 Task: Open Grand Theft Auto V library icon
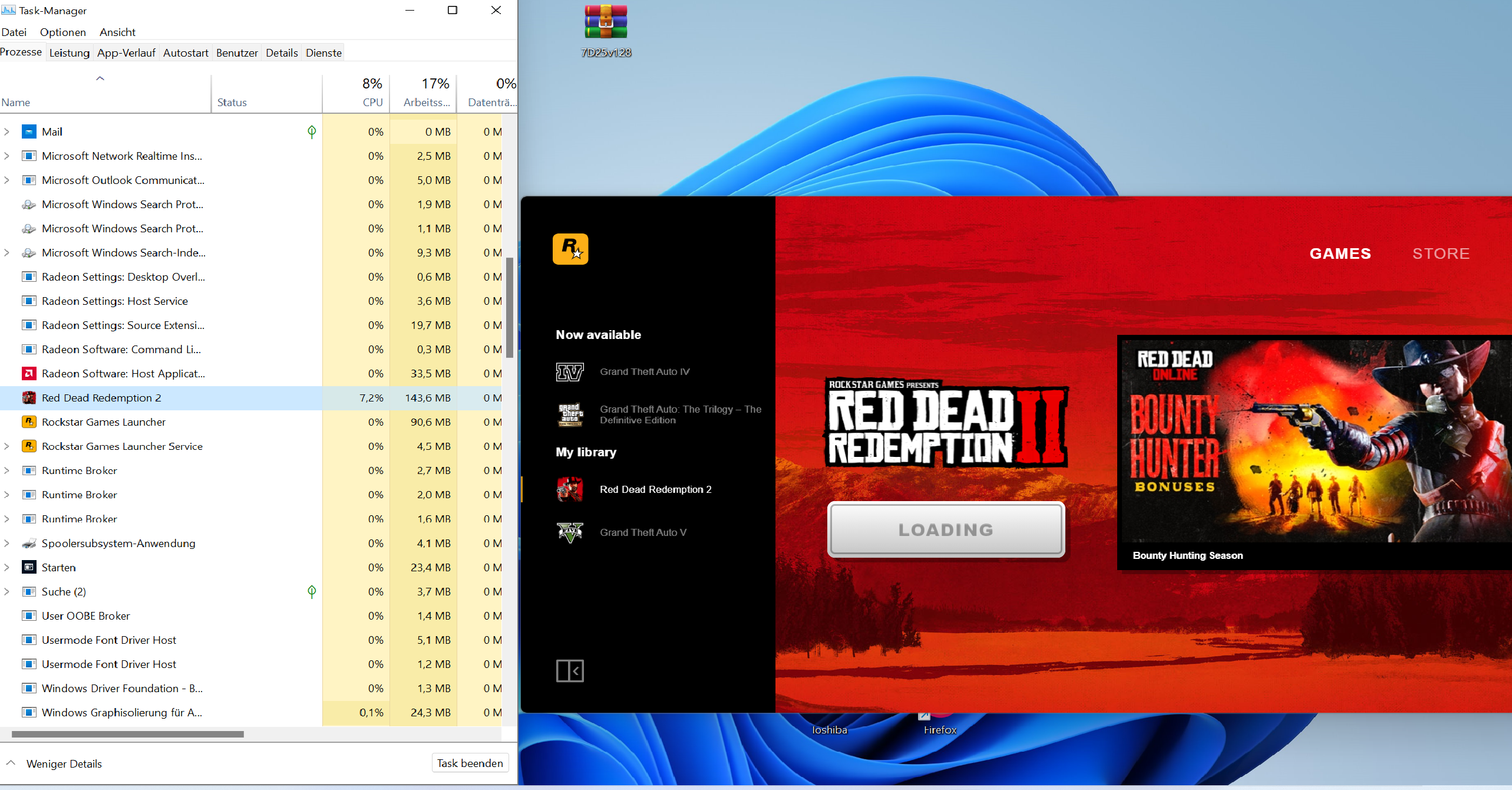(x=570, y=532)
